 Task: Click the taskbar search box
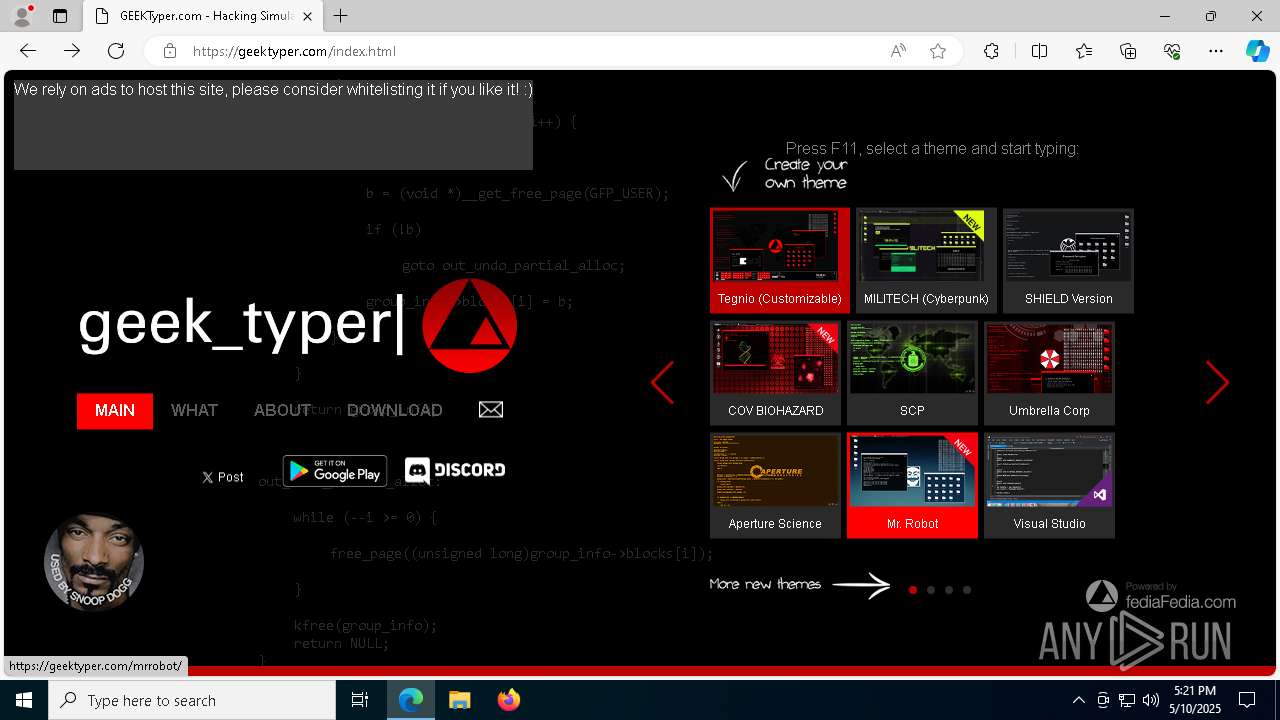pos(192,700)
